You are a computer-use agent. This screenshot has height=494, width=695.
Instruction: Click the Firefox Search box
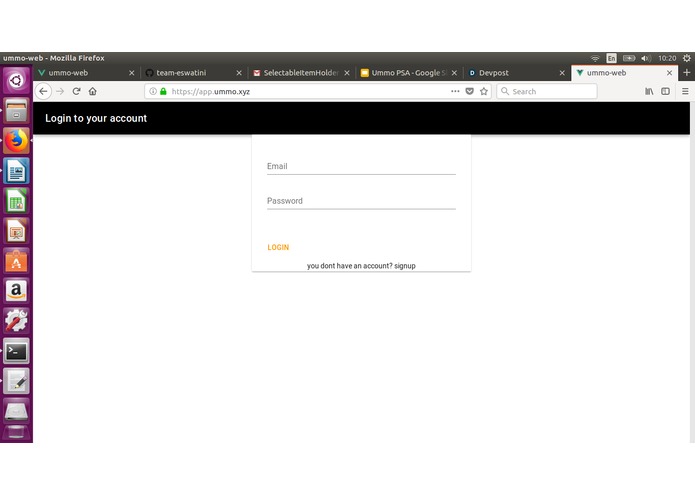[547, 91]
